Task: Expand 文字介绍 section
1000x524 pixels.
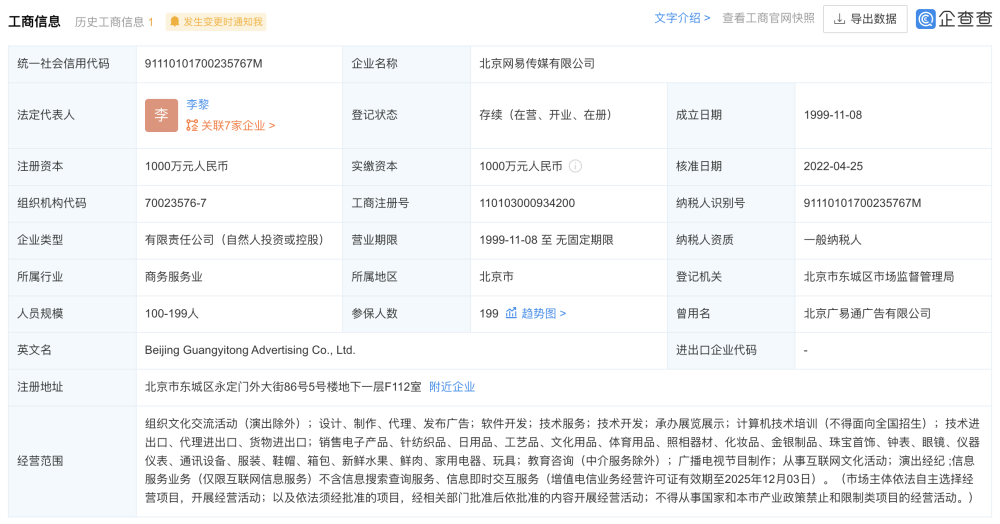Action: [682, 18]
